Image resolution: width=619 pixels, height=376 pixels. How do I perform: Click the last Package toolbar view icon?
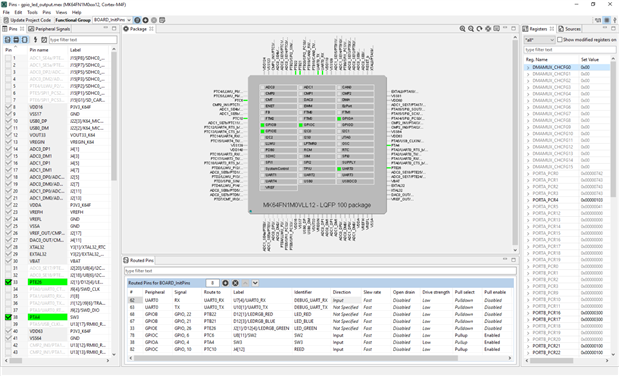pos(497,29)
